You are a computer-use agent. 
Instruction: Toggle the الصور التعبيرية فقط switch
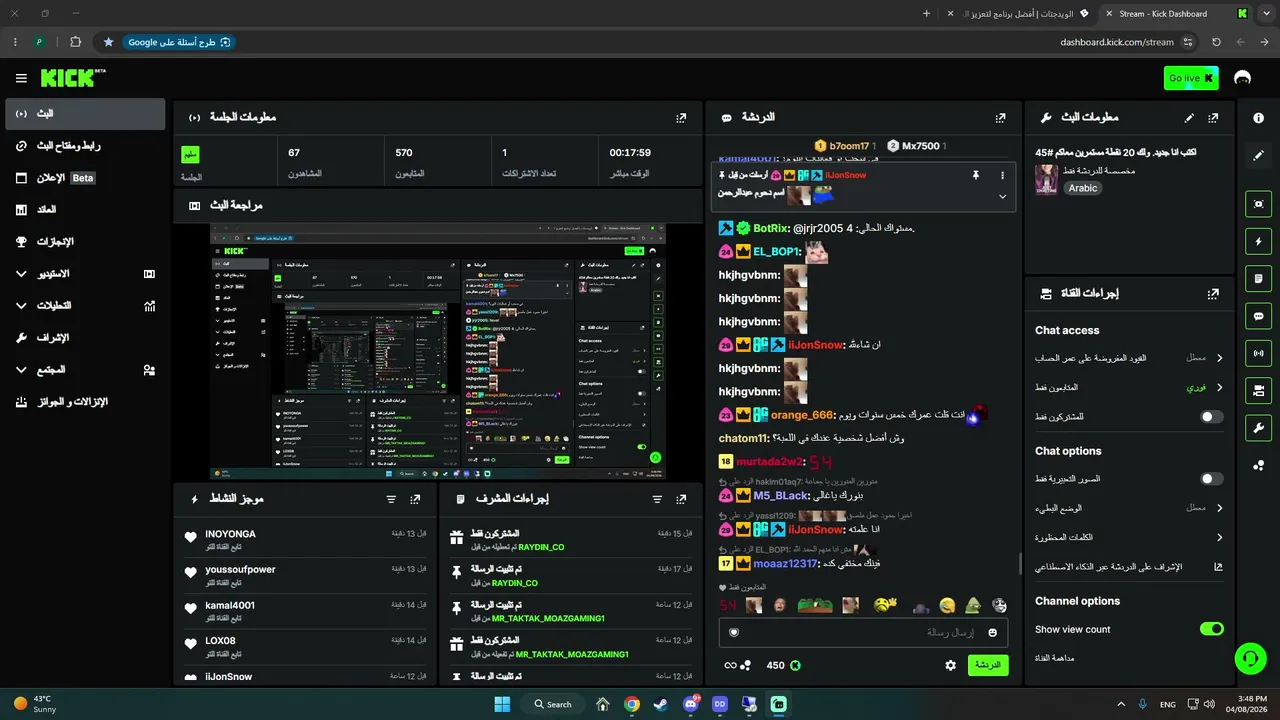[x=1211, y=479]
